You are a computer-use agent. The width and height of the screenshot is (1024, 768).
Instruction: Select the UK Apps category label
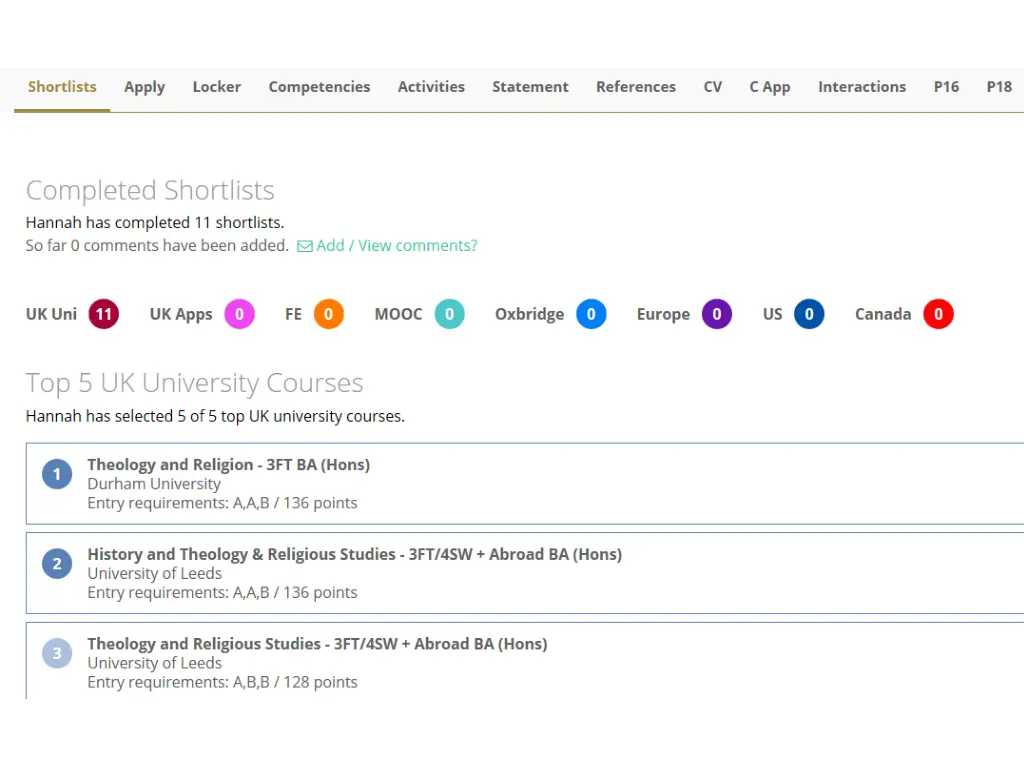181,315
